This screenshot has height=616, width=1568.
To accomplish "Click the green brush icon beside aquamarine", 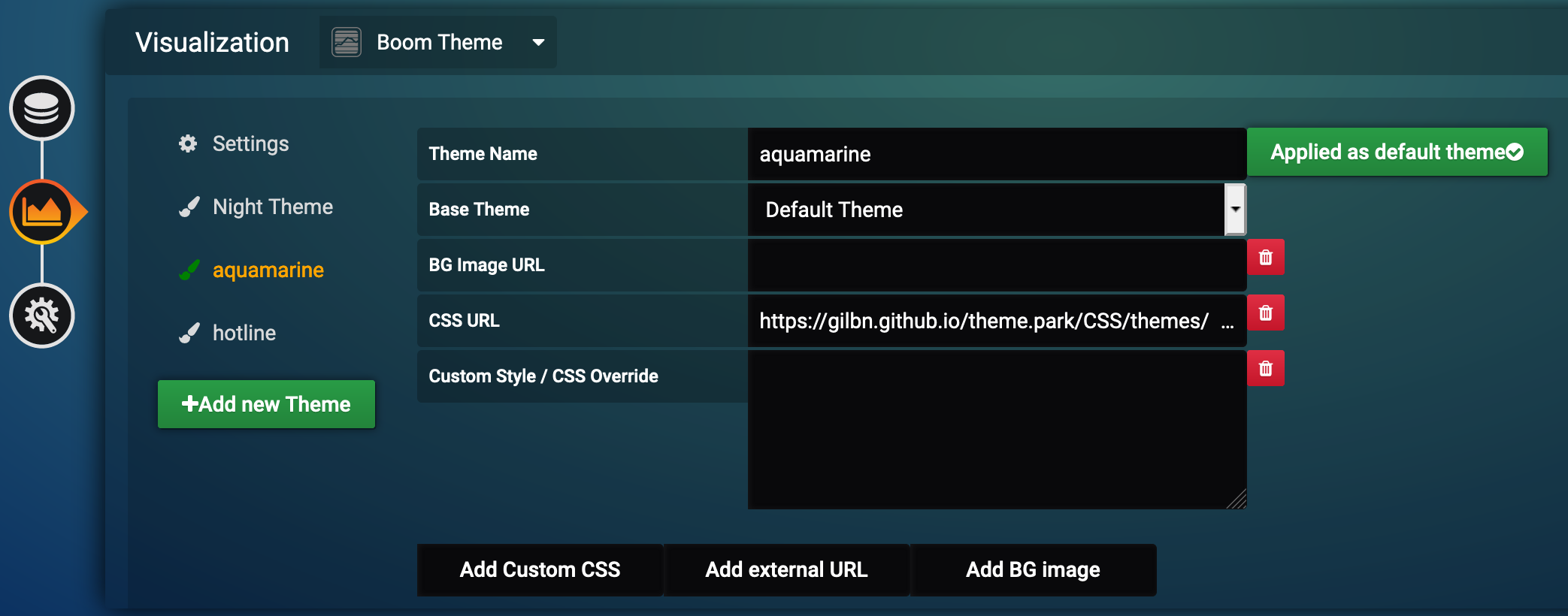I will click(x=189, y=270).
